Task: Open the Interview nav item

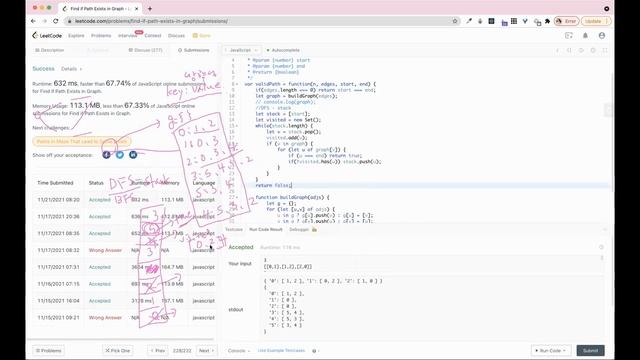Action: point(127,36)
